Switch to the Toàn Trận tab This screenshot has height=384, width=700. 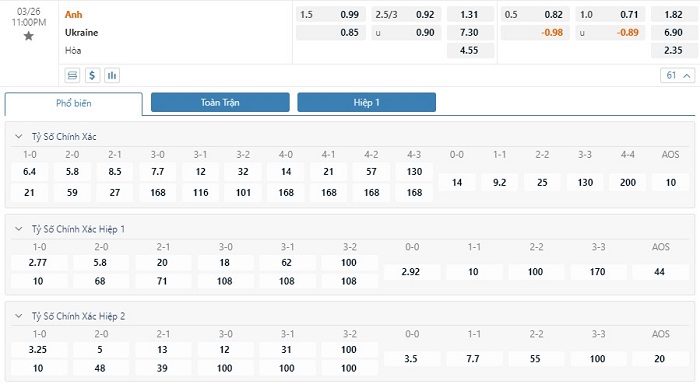coord(220,102)
